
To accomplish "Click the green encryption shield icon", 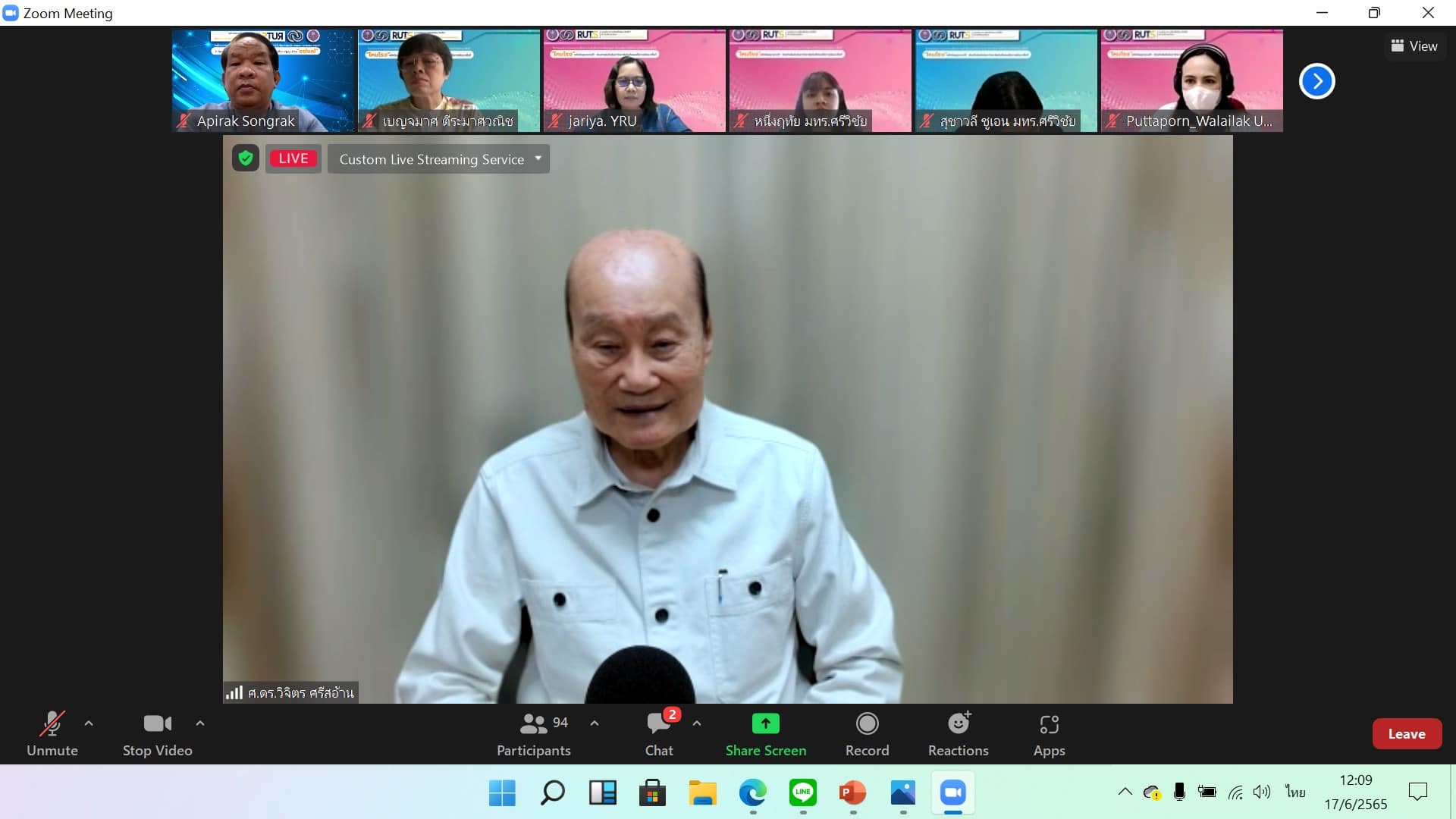I will click(246, 158).
